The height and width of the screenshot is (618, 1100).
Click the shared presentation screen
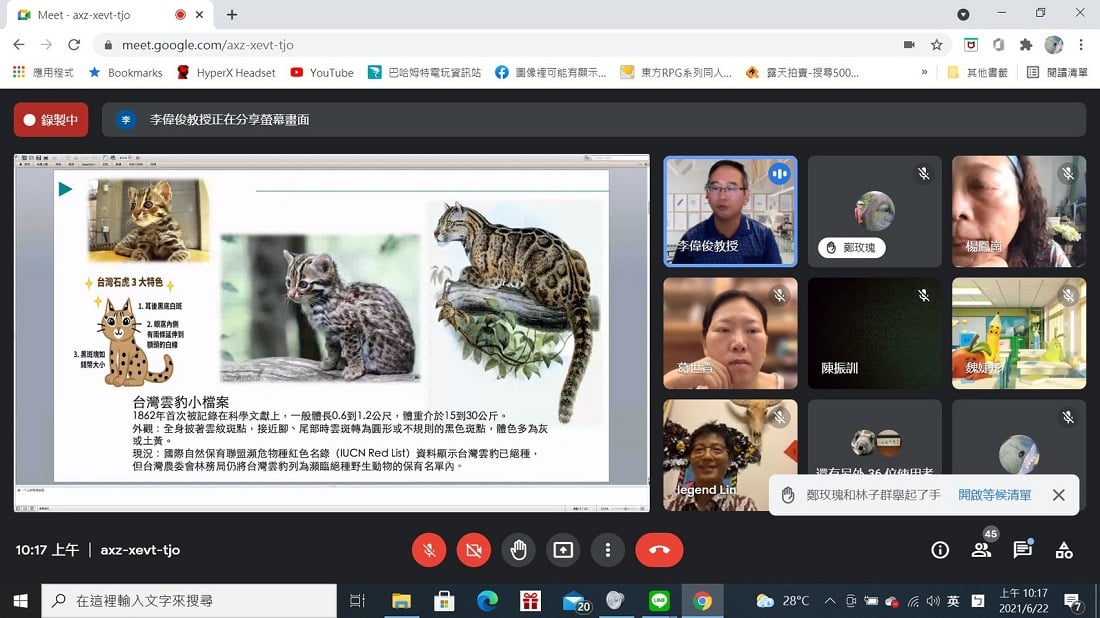pos(332,332)
